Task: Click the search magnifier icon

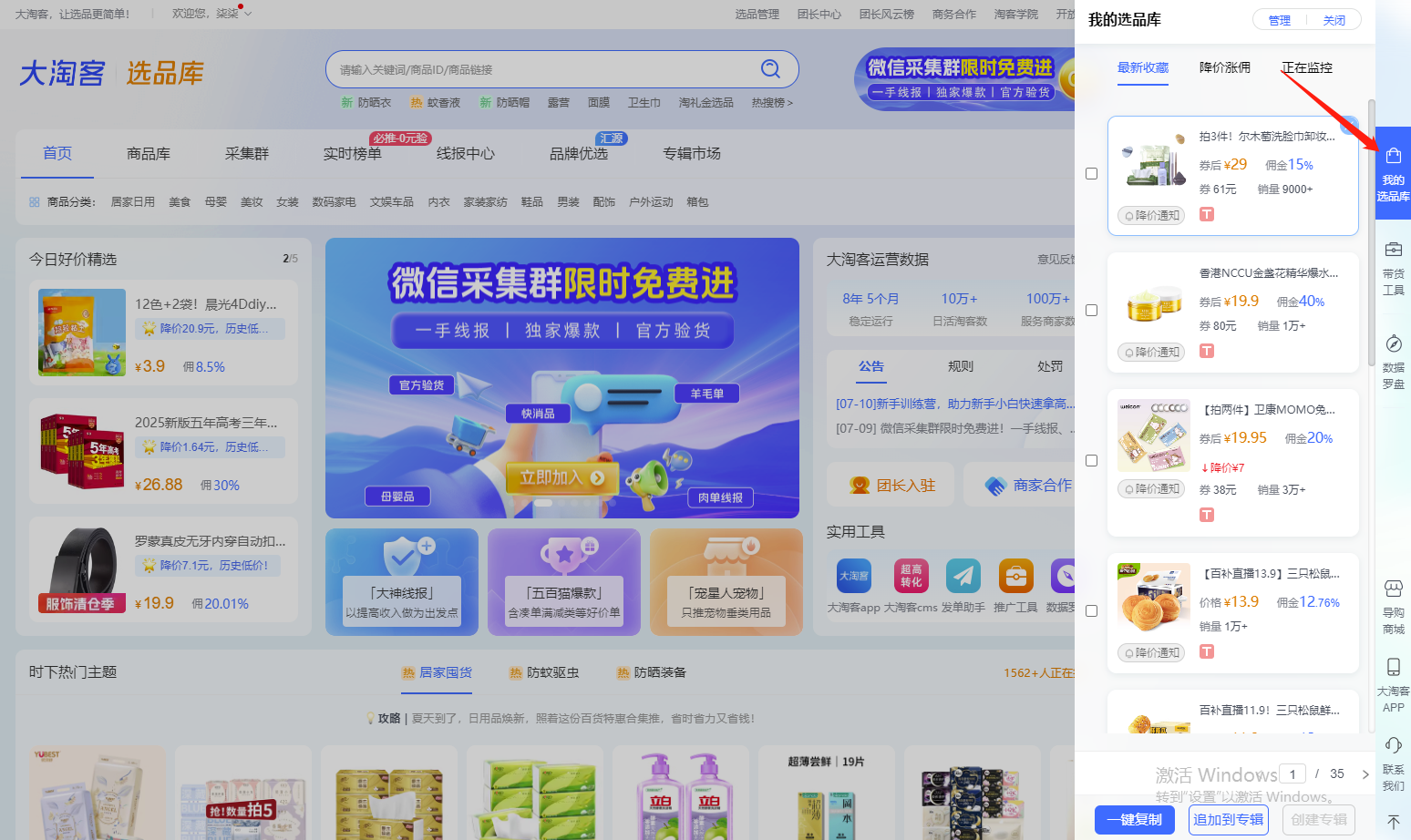Action: point(770,69)
